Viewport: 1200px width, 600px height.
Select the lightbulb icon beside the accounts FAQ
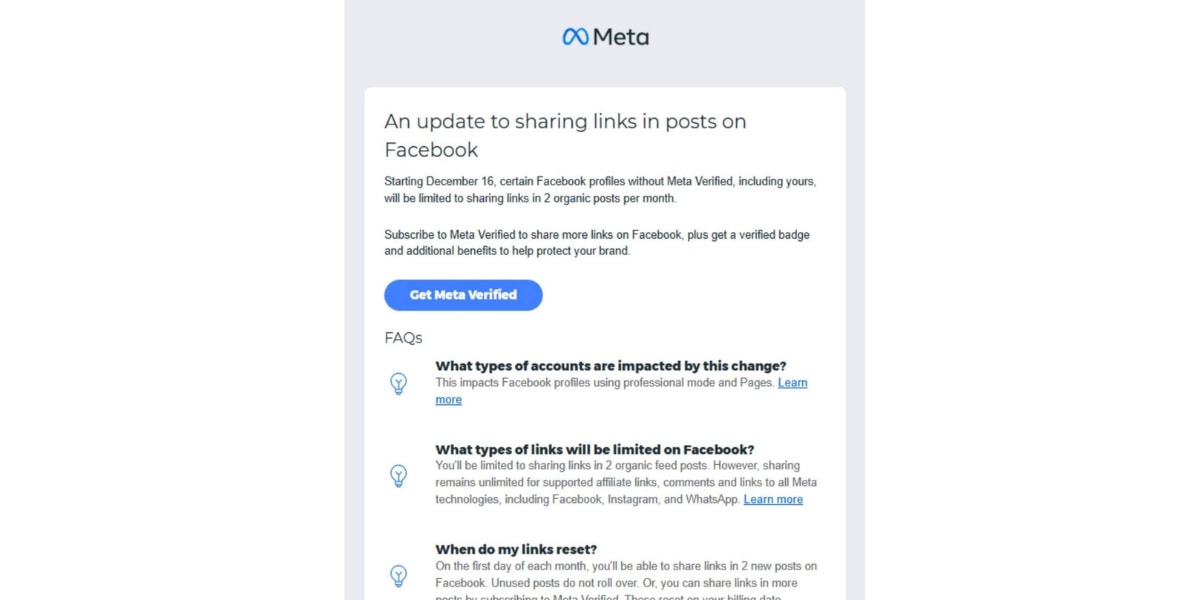click(x=399, y=383)
